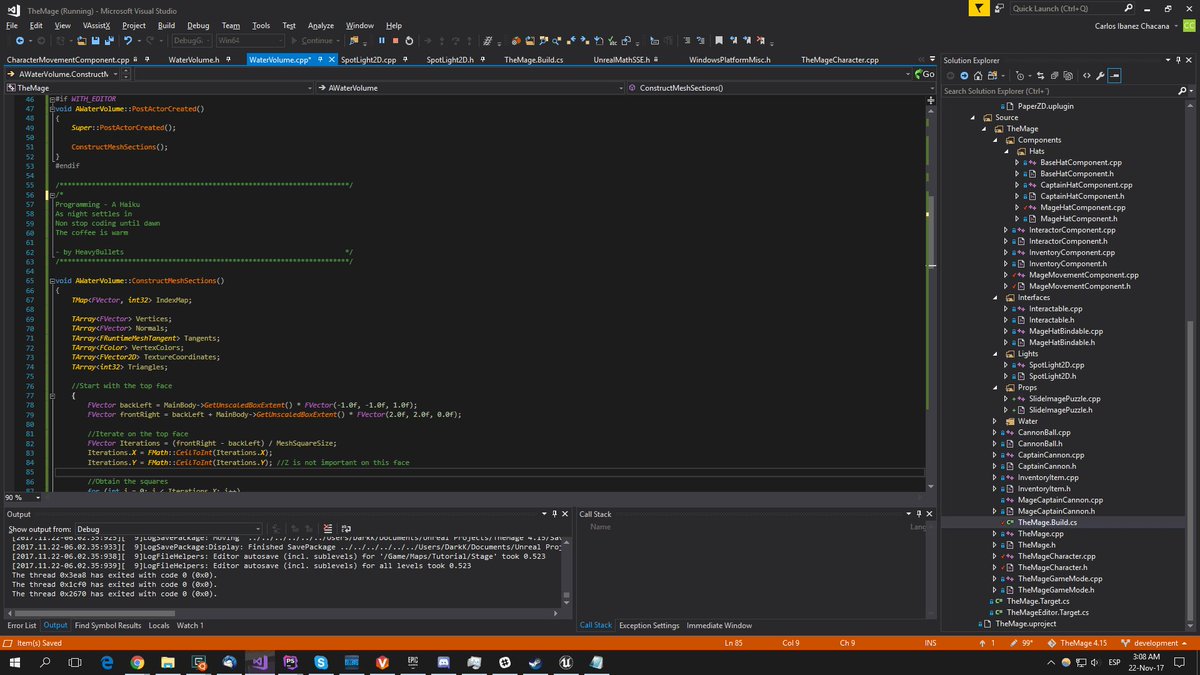The image size is (1200, 675).
Task: Open Google Chrome from taskbar
Action: click(x=137, y=663)
